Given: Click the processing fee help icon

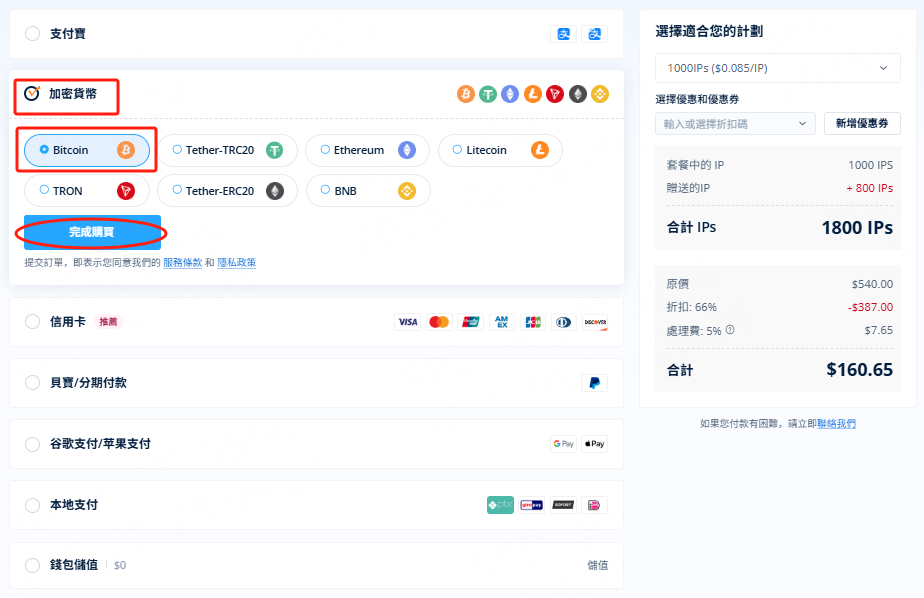Looking at the screenshot, I should 730,330.
